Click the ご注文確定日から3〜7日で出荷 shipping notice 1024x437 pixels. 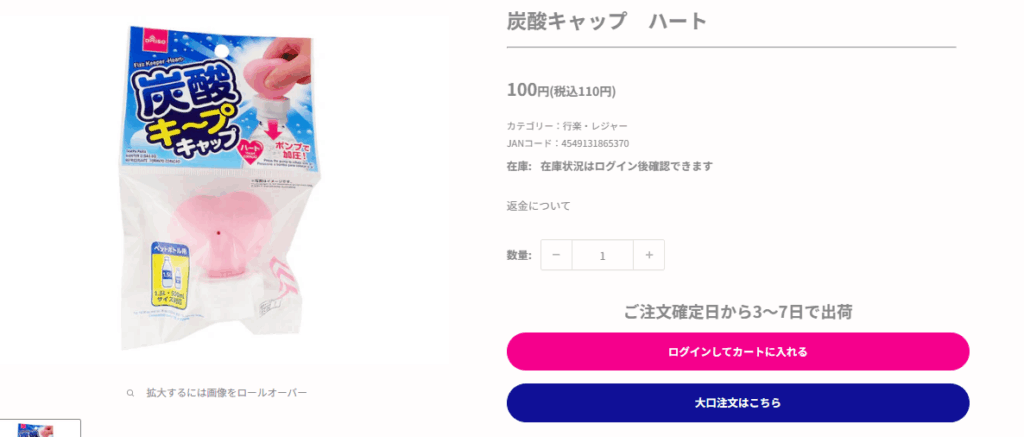(x=738, y=312)
